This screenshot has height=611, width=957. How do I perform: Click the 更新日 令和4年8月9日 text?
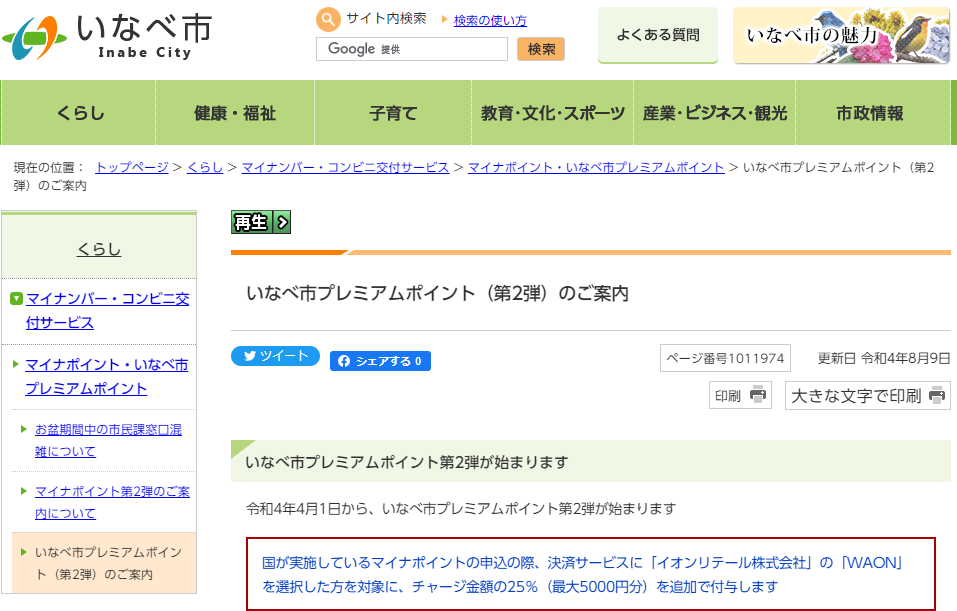(884, 358)
